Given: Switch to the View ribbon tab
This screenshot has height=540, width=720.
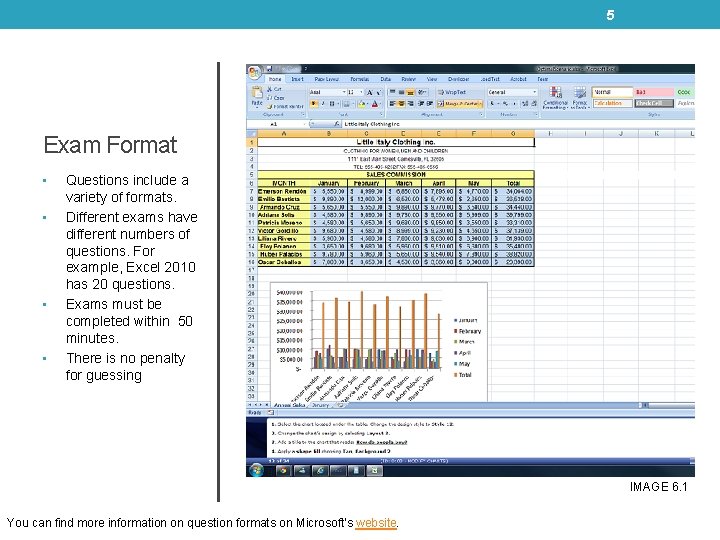Looking at the screenshot, I should [432, 79].
